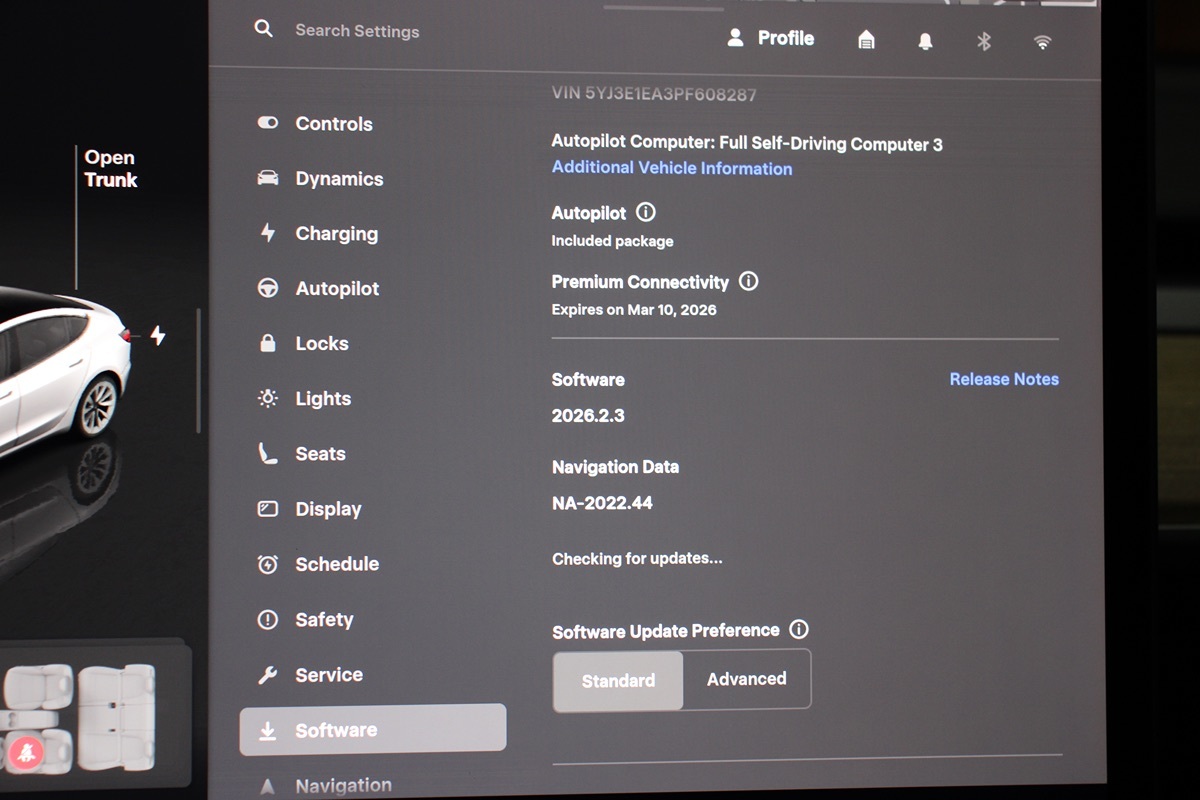Image resolution: width=1200 pixels, height=800 pixels.
Task: Tap the charging bolt icon by car
Action: tap(158, 335)
